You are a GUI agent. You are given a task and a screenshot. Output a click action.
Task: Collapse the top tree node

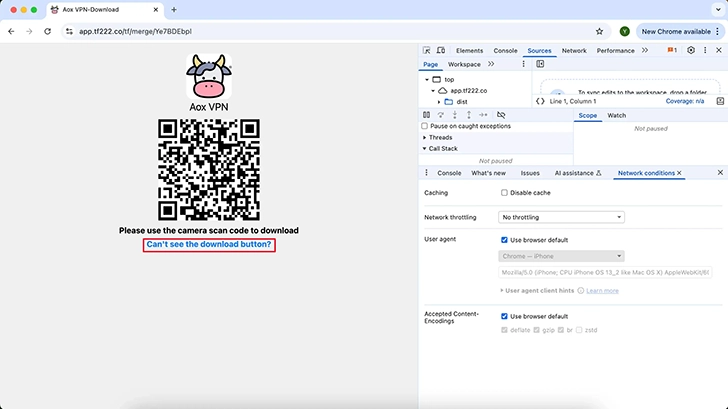pyautogui.click(x=427, y=79)
